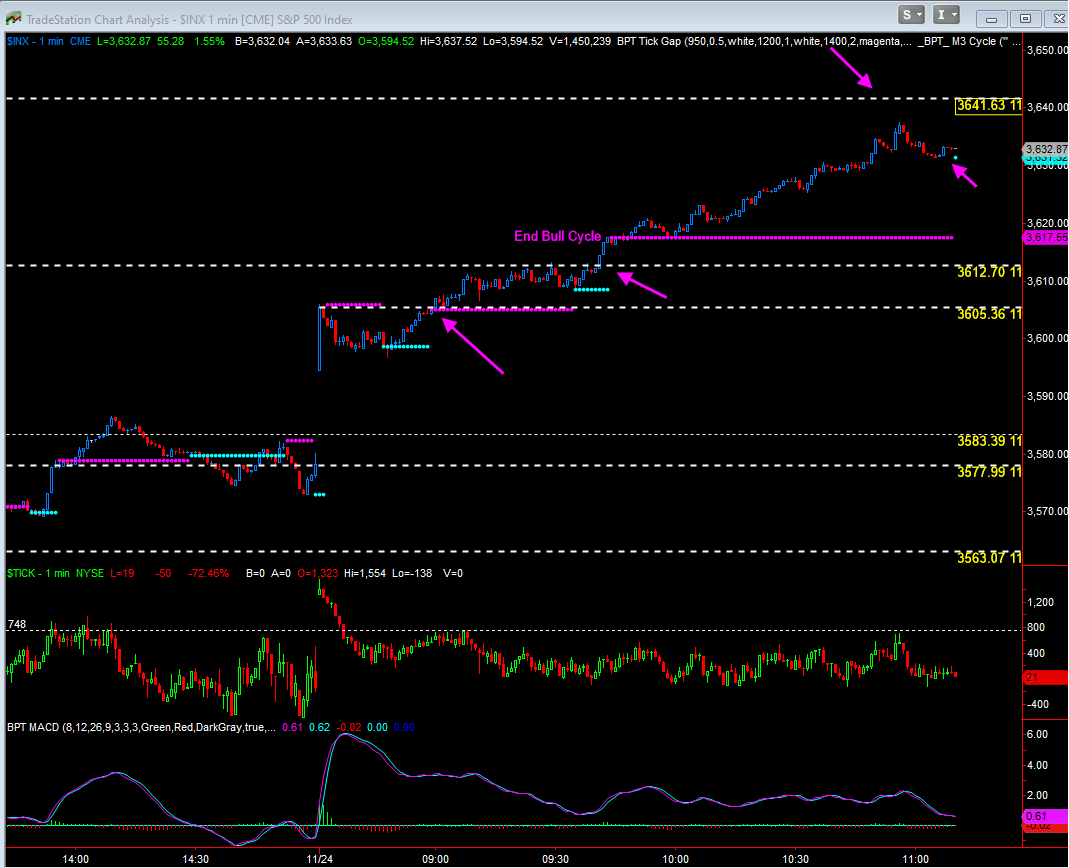Click the TradeStation chart window icon
The height and width of the screenshot is (868, 1069).
tap(12, 16)
